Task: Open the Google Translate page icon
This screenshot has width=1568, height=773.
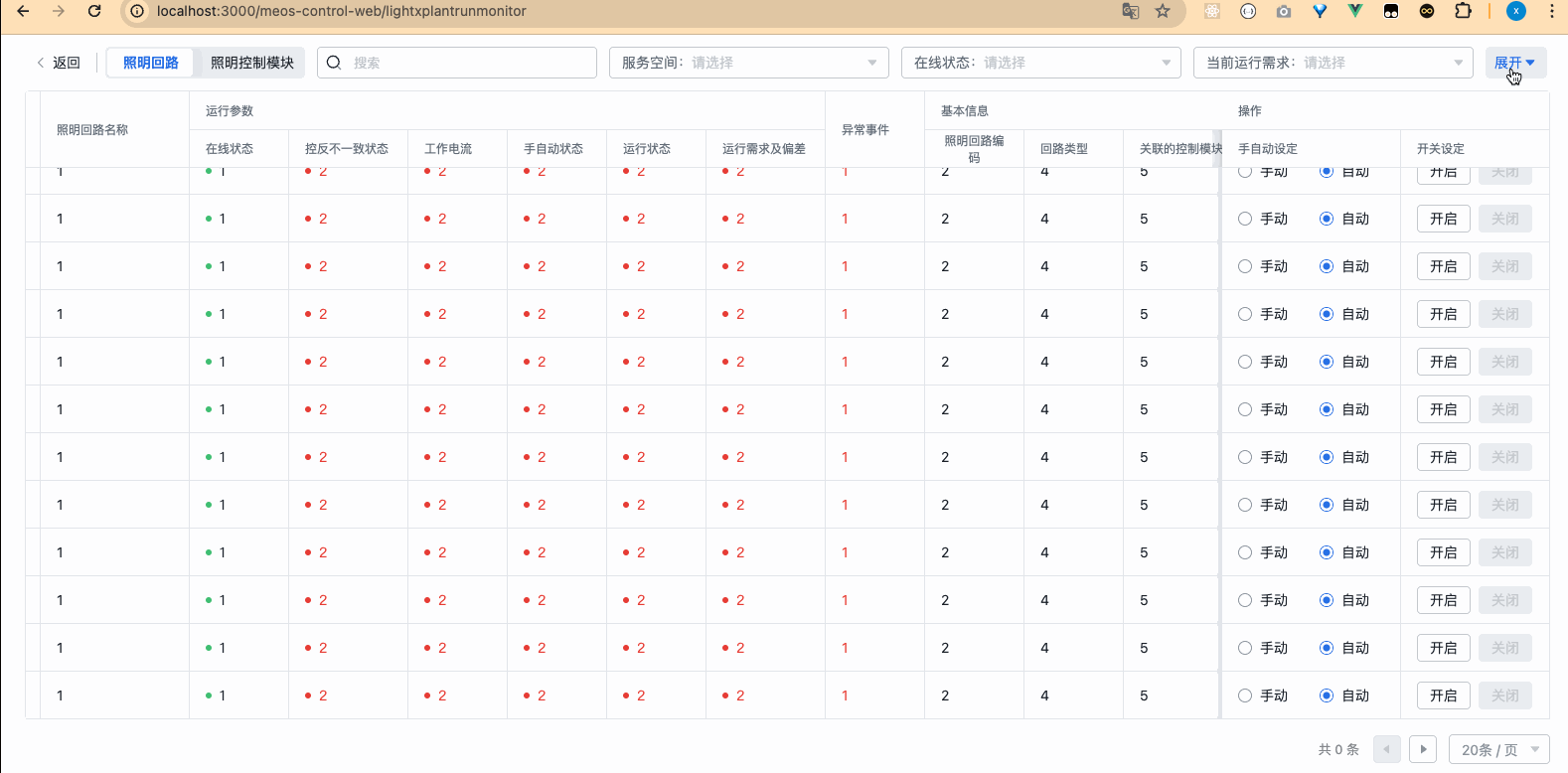Action: pos(1130,11)
